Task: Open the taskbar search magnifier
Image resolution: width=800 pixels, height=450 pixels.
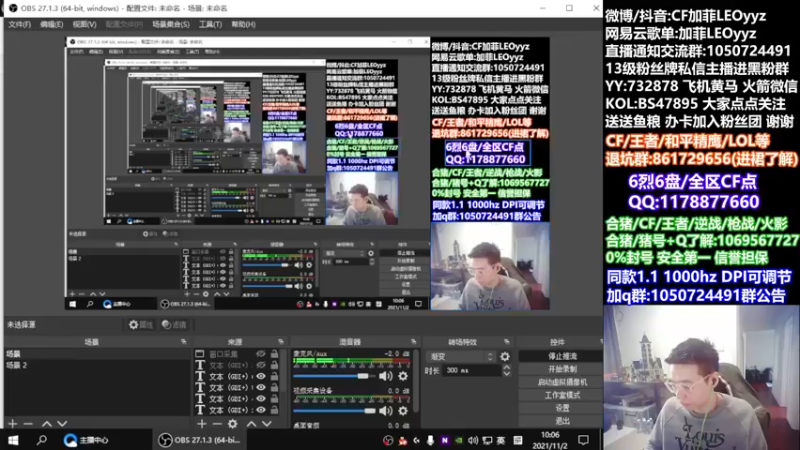Action: click(42, 440)
